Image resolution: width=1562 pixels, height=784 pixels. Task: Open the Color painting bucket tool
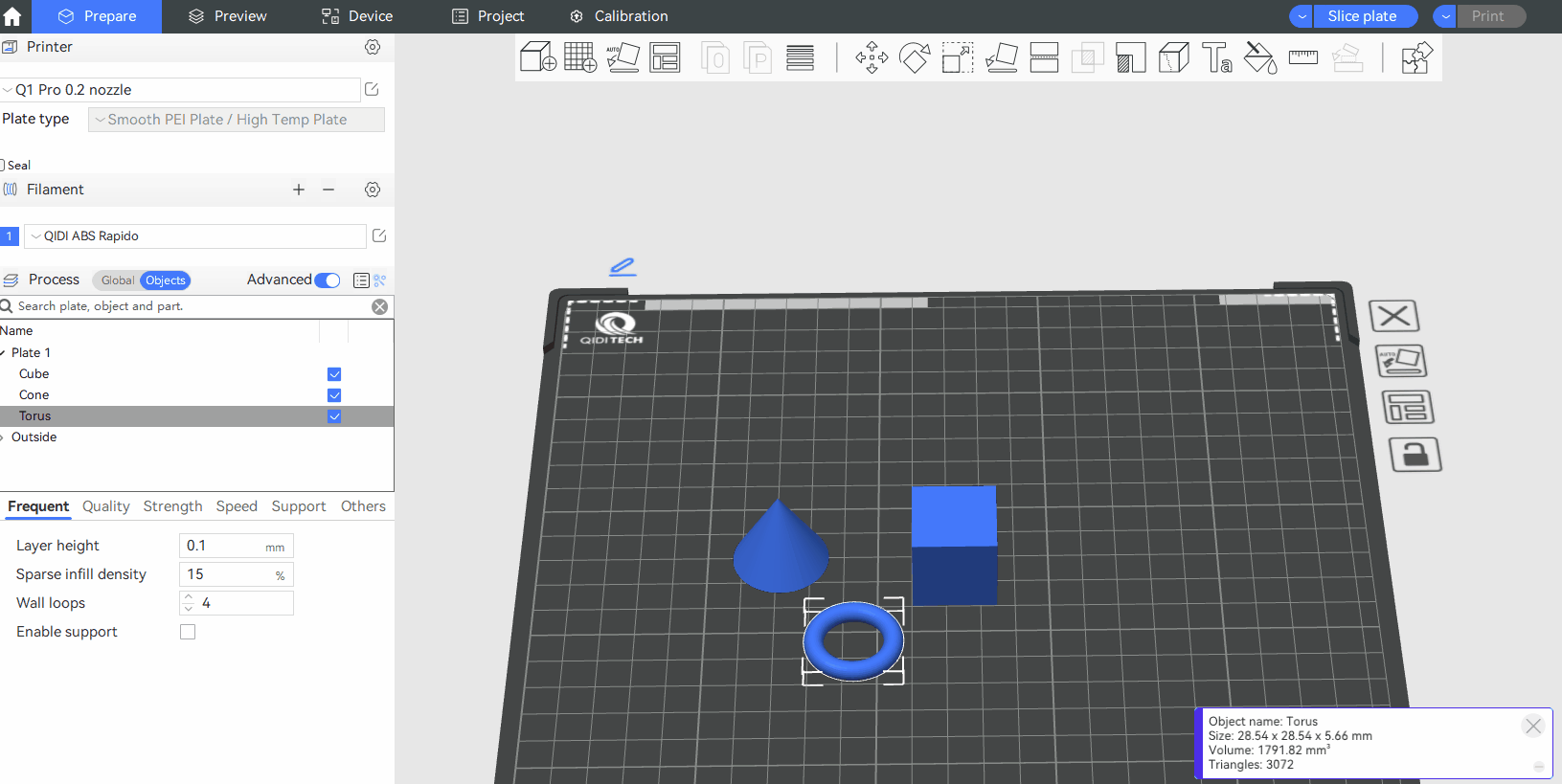[x=1260, y=57]
